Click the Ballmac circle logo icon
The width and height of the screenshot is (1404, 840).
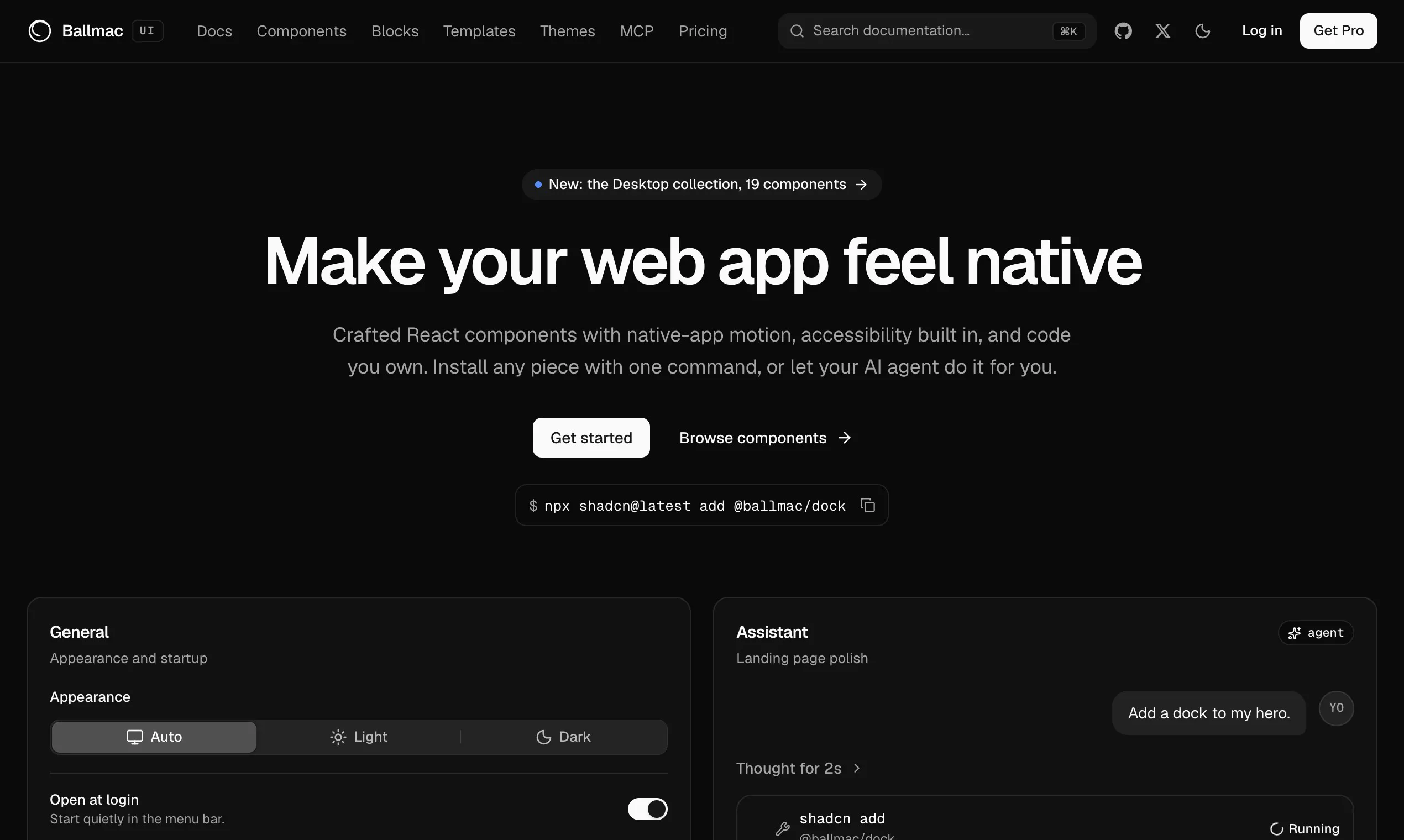(40, 30)
